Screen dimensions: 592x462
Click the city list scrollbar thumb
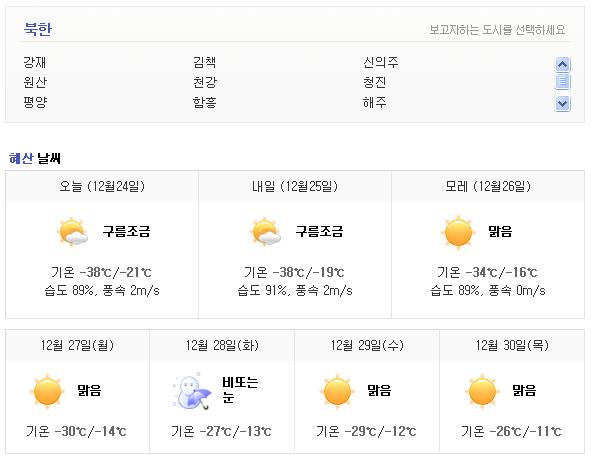[x=562, y=81]
